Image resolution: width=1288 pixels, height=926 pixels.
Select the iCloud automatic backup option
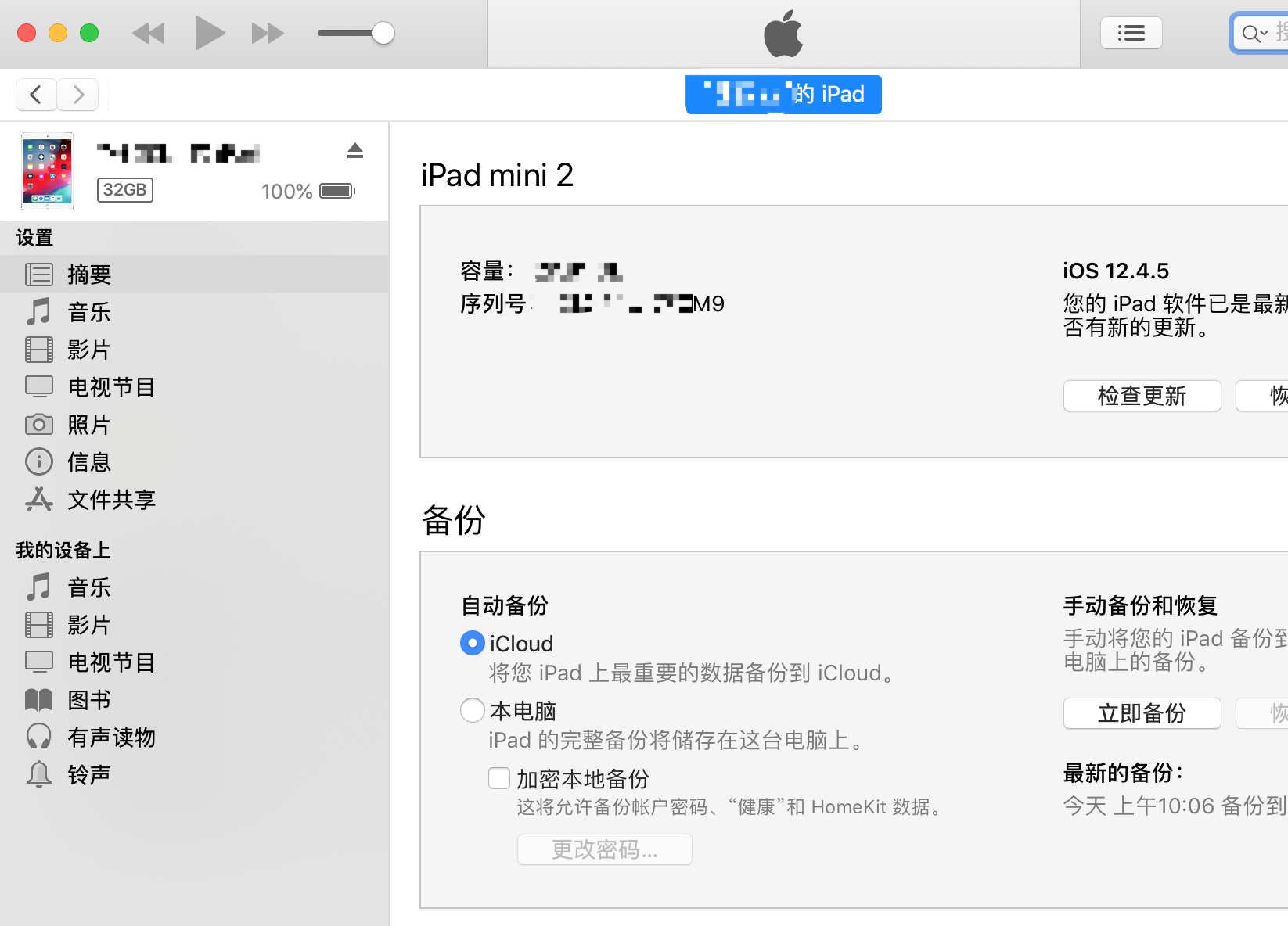click(472, 642)
